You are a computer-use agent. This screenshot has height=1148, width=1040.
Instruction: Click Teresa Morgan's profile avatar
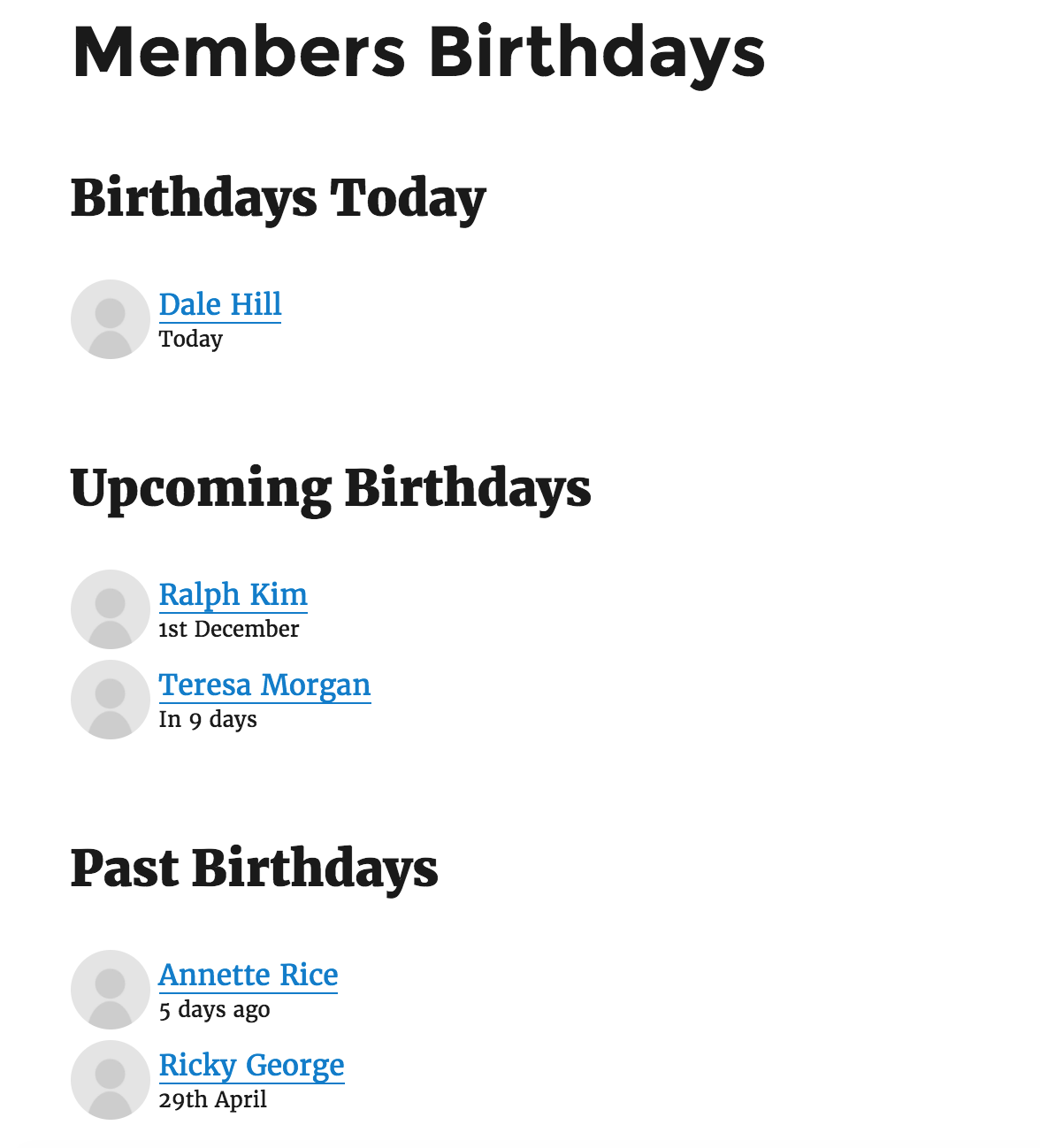coord(110,700)
